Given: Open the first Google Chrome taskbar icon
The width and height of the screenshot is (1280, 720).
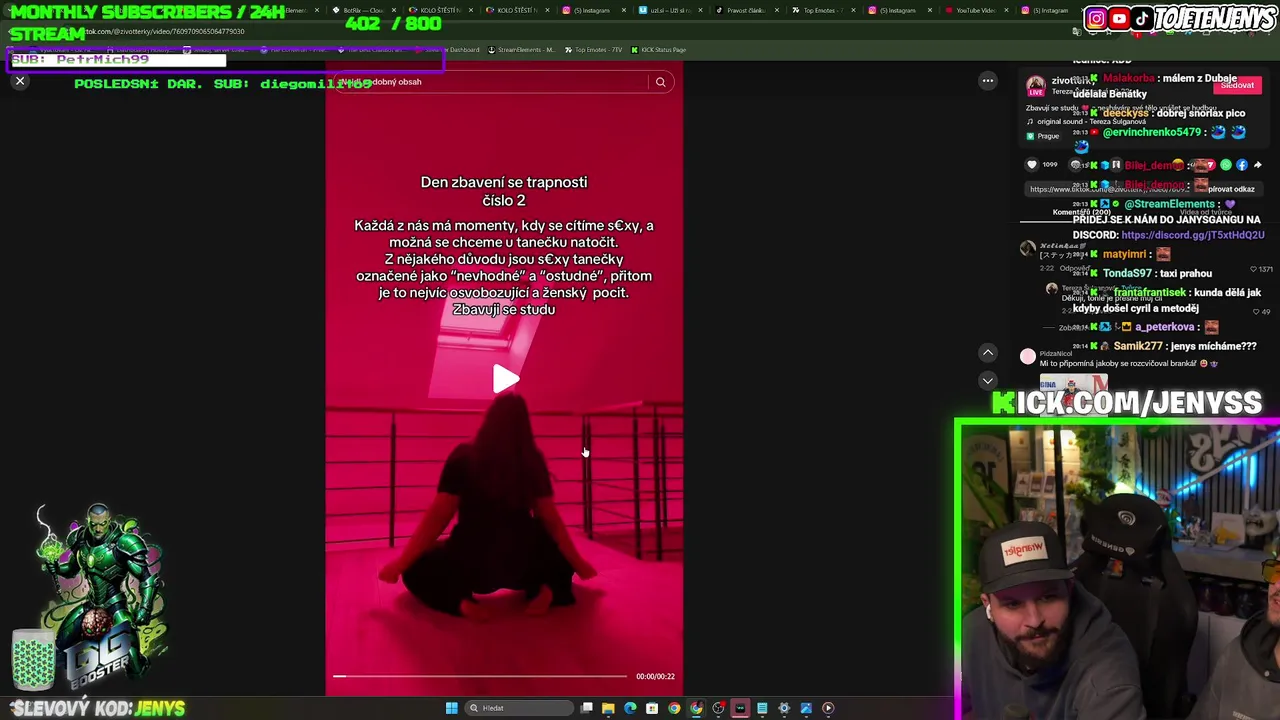Looking at the screenshot, I should tap(674, 708).
